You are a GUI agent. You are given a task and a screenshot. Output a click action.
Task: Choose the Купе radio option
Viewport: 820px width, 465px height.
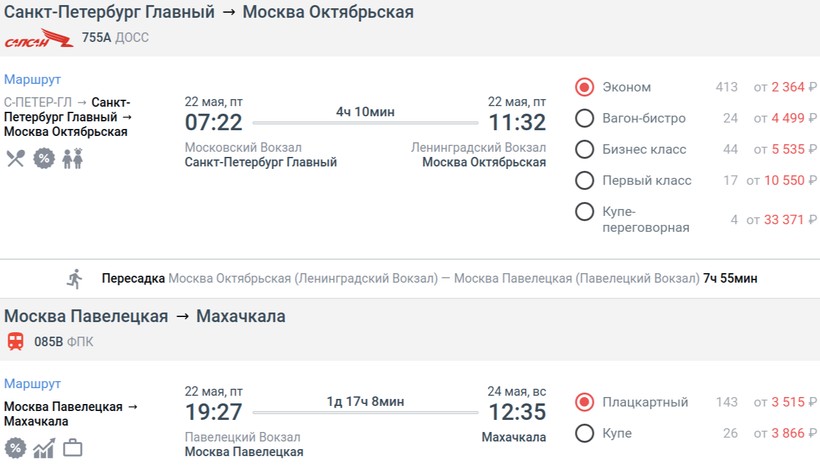584,433
